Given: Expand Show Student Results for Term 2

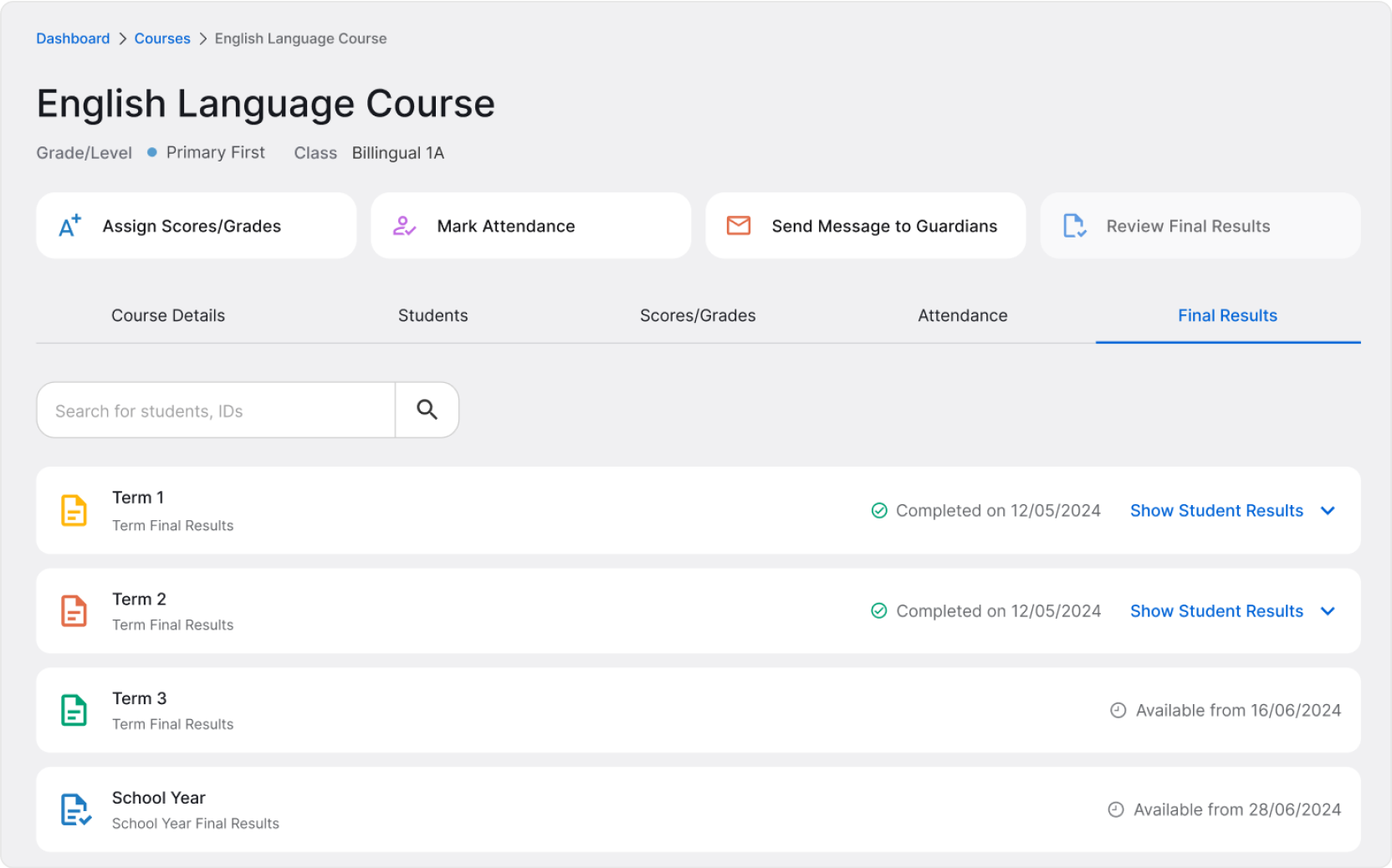Looking at the screenshot, I should pos(1216,610).
